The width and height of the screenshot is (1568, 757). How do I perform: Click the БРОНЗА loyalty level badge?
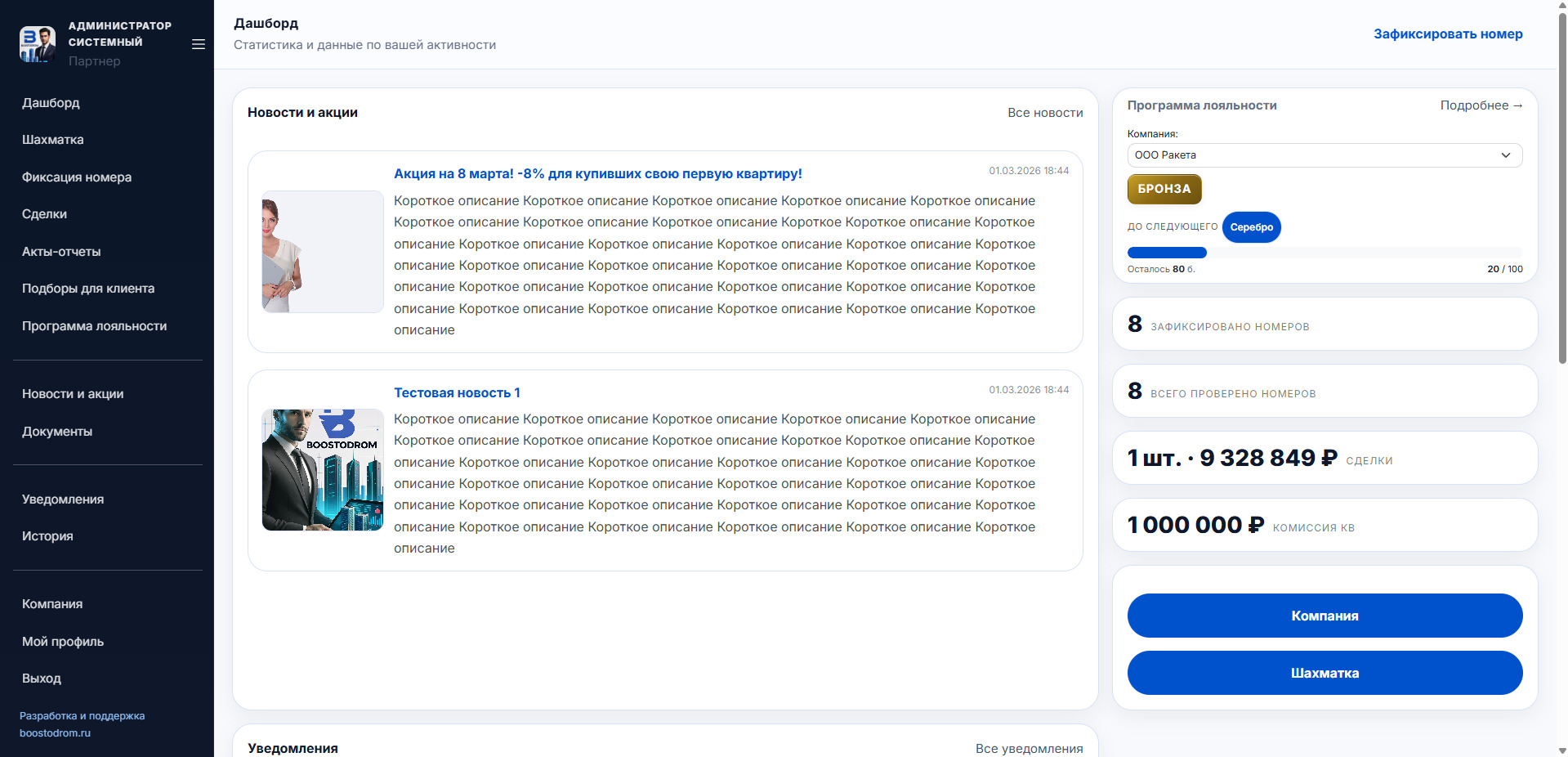[x=1164, y=189]
